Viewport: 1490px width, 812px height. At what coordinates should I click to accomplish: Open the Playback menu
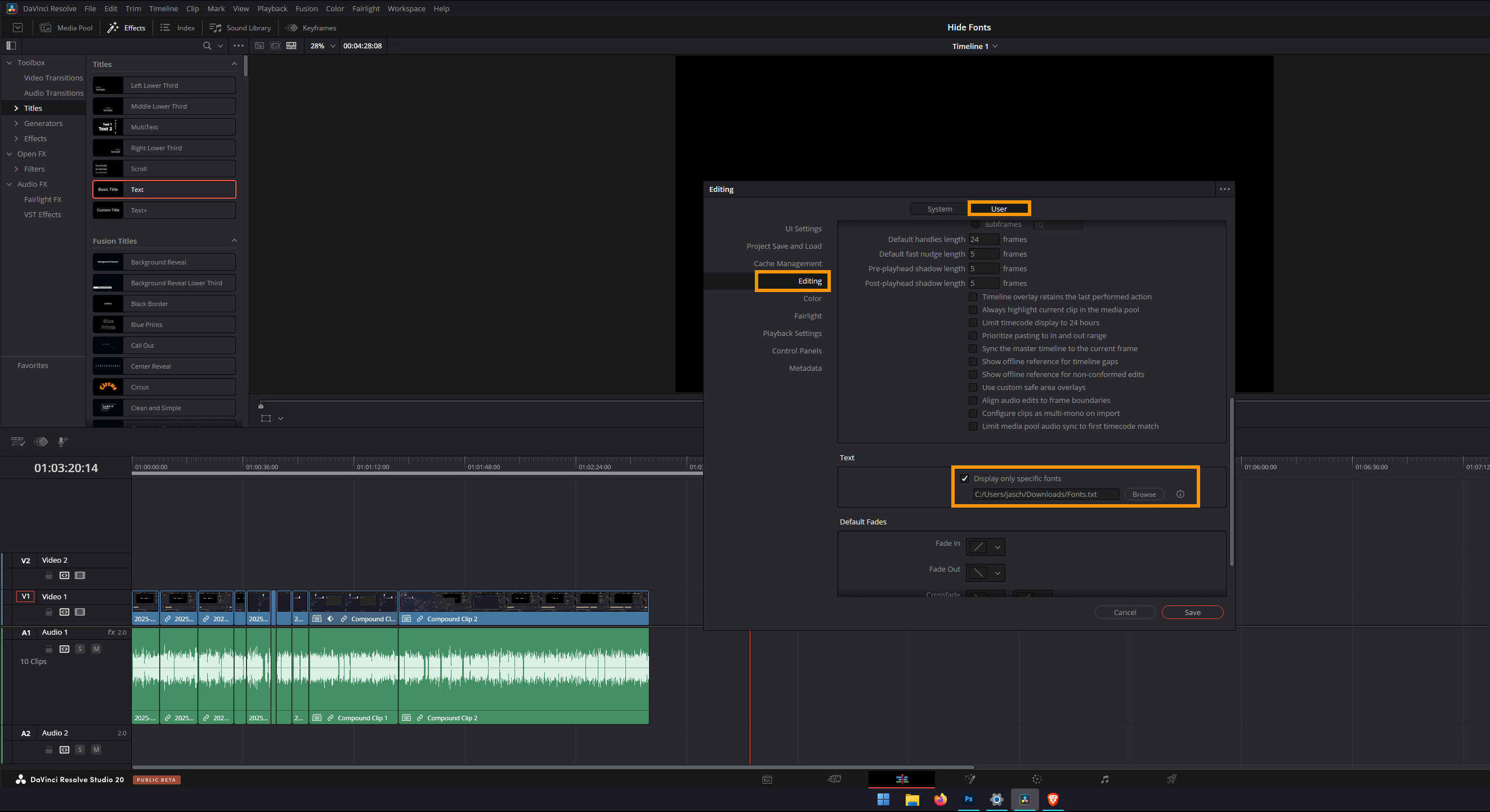(272, 8)
